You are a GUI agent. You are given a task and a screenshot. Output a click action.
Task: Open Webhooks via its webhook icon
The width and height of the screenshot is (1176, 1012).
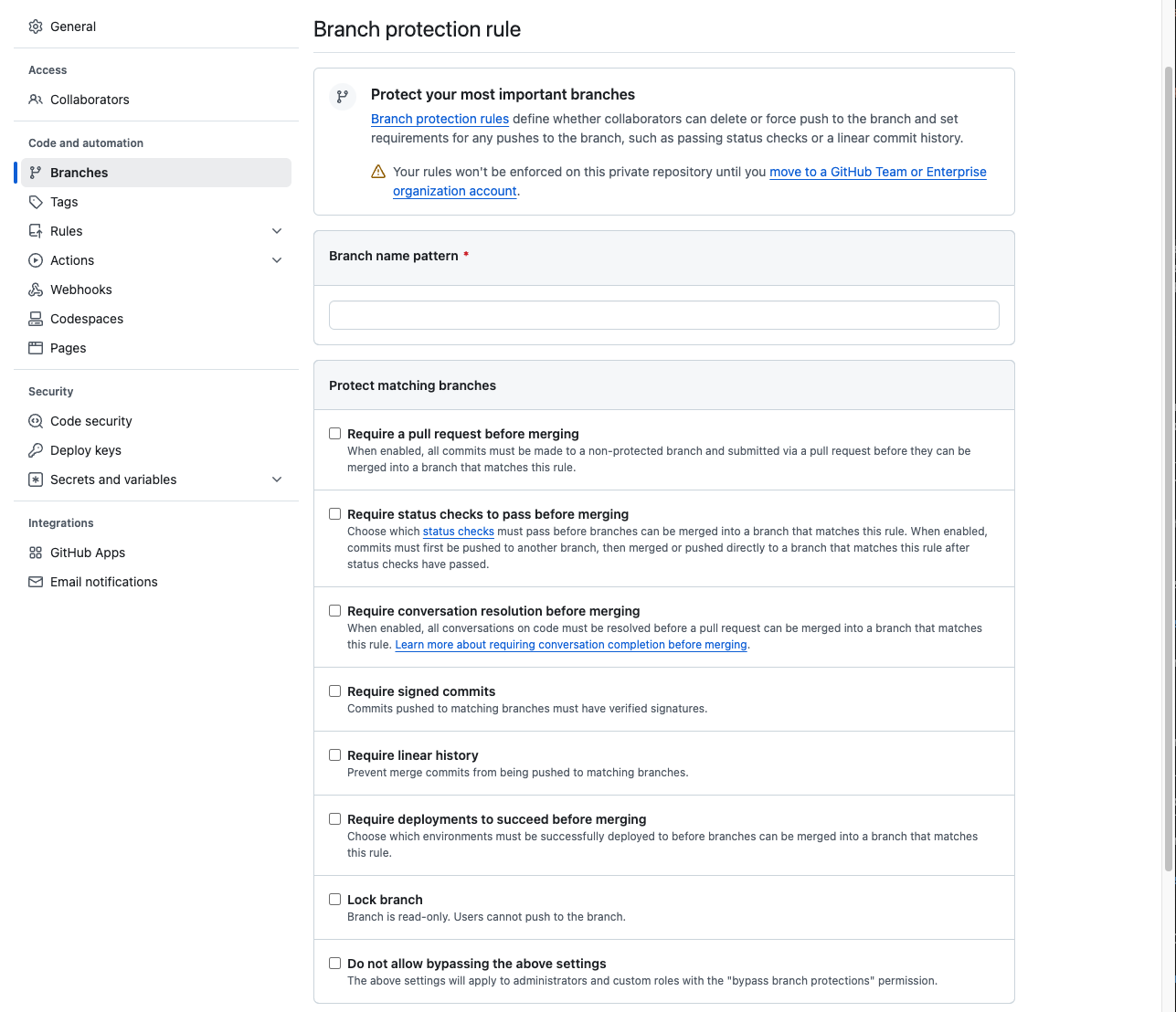coord(35,289)
